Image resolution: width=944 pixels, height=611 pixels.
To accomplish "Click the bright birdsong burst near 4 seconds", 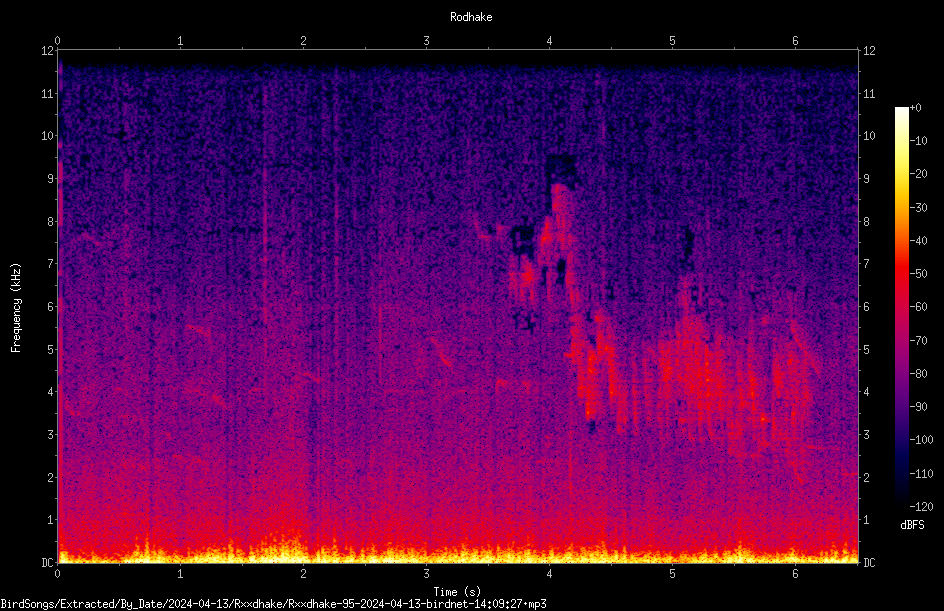I will click(x=548, y=253).
